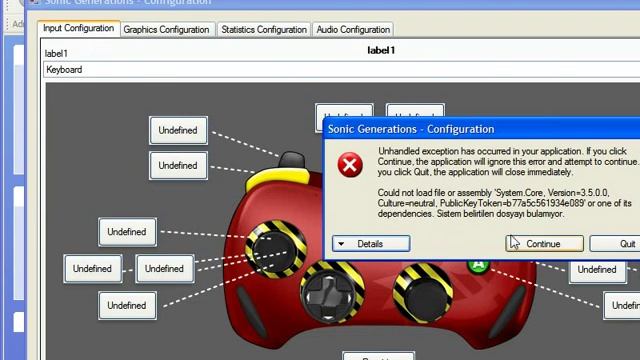Click the Undefined button linked to yellow bumper
Screen dimensions: 640x360
(x=178, y=165)
